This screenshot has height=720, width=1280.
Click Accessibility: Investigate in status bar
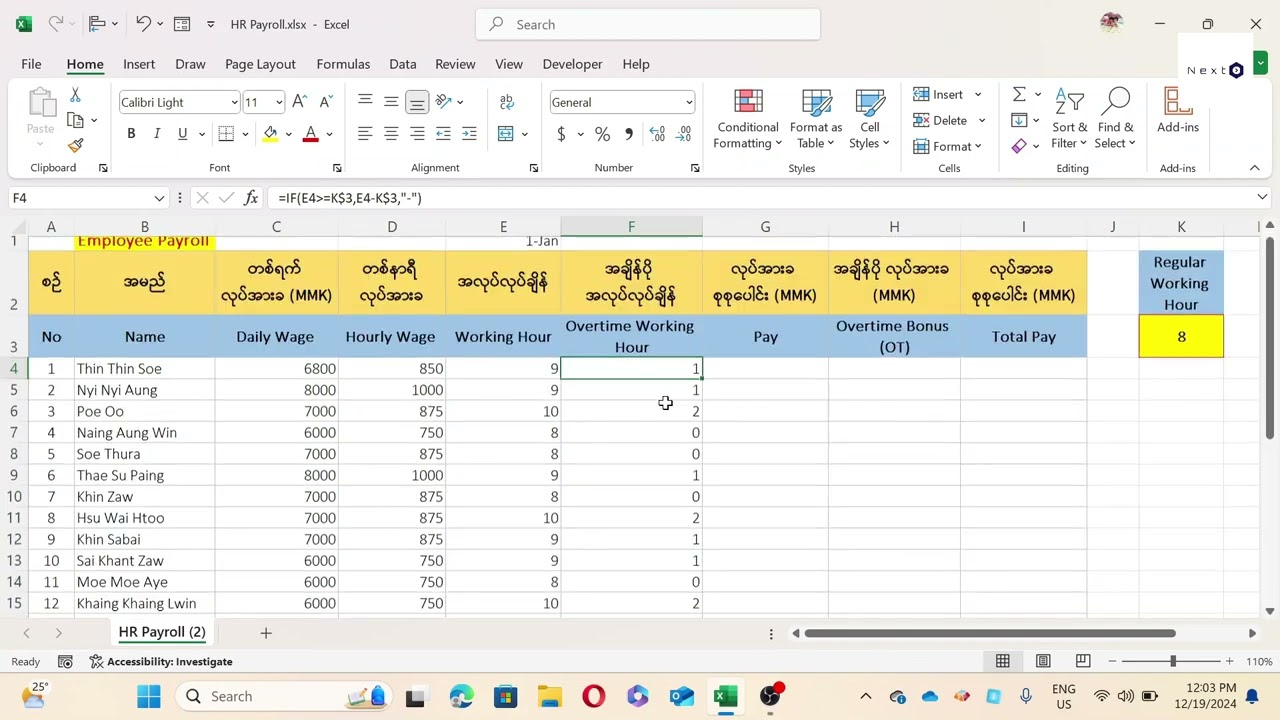[161, 661]
